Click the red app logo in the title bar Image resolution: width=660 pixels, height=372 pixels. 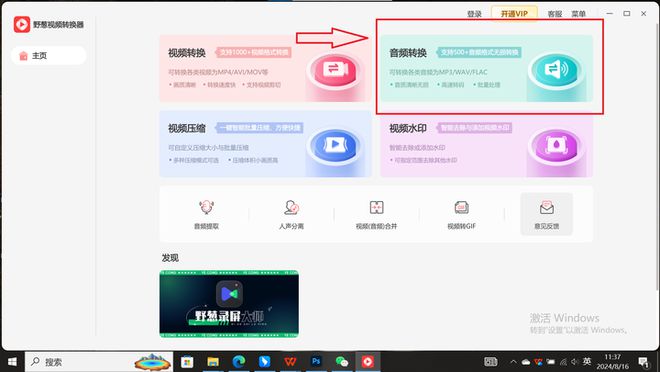(22, 24)
